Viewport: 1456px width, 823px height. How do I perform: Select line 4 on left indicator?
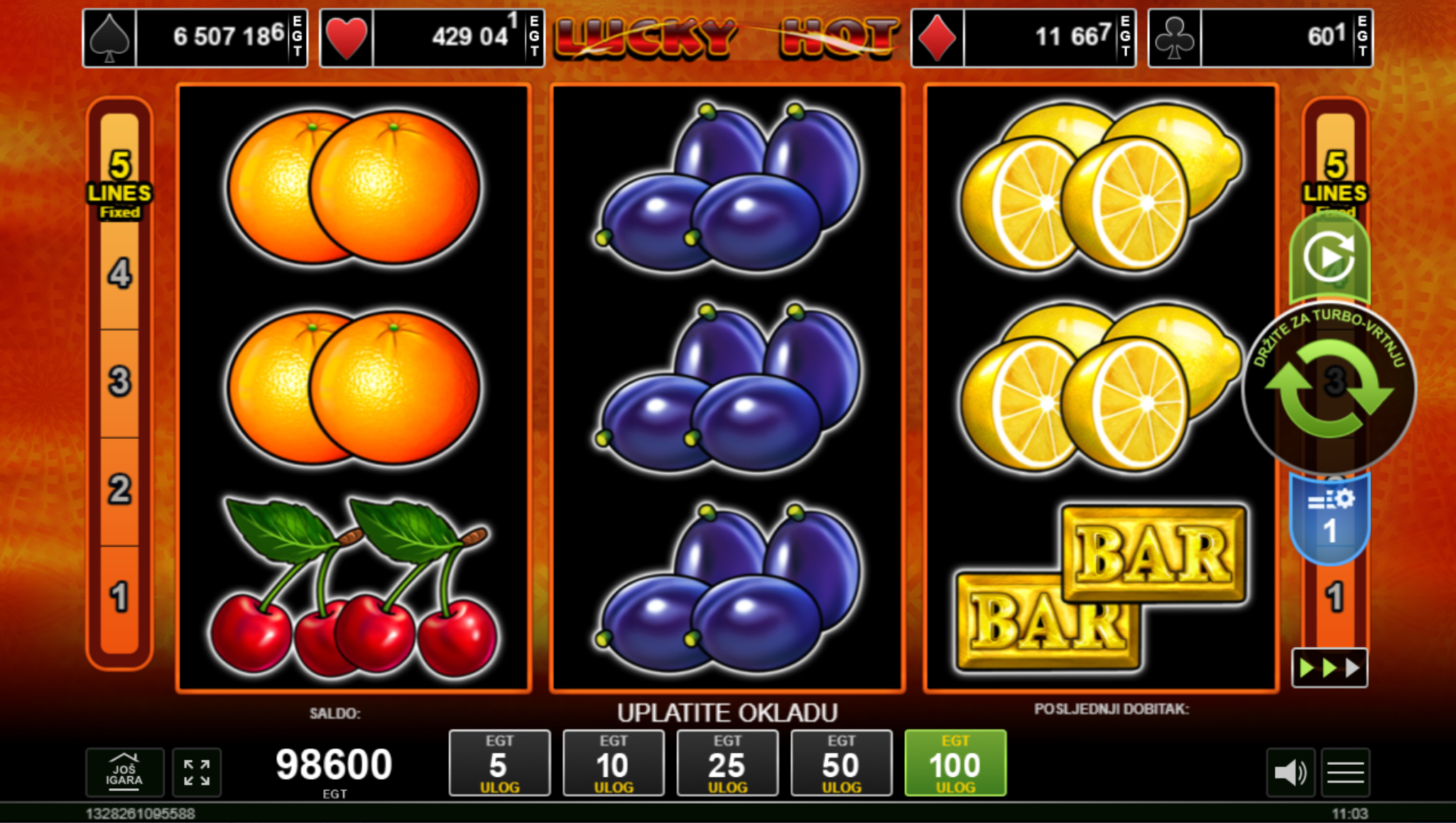pyautogui.click(x=119, y=274)
